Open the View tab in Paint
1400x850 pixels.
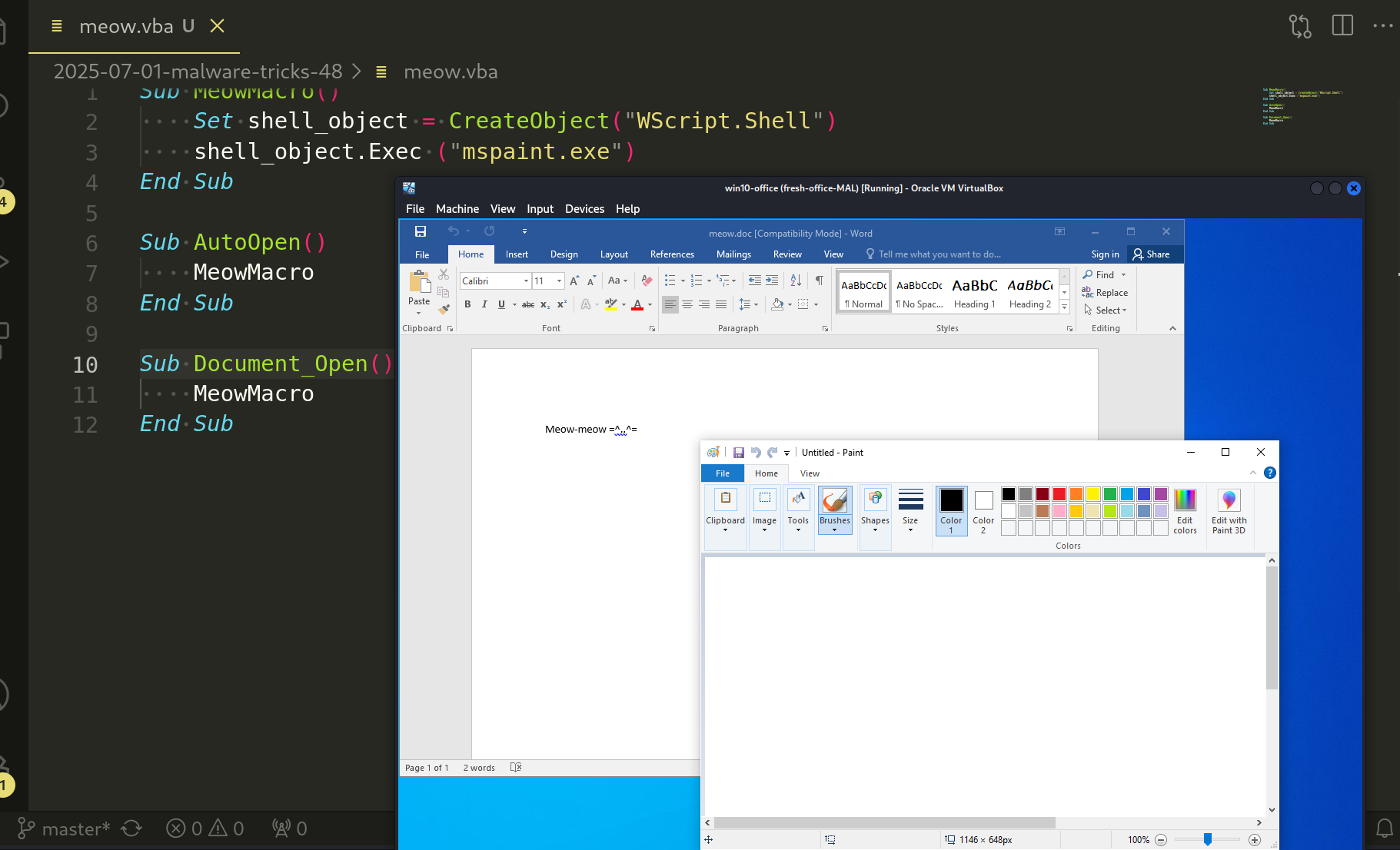pos(810,473)
